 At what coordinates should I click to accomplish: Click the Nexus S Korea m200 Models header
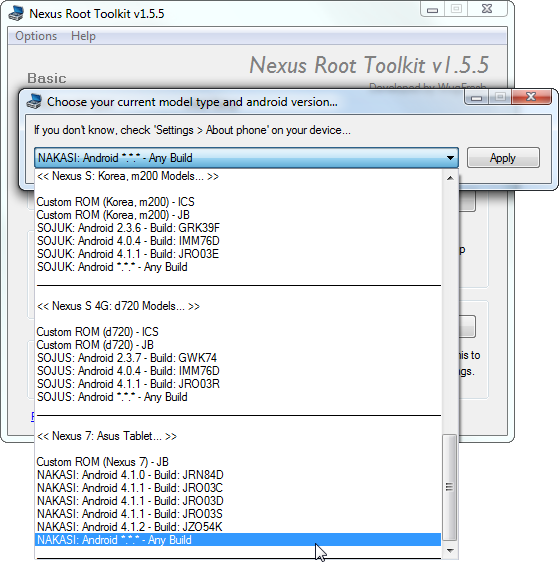pyautogui.click(x=238, y=176)
